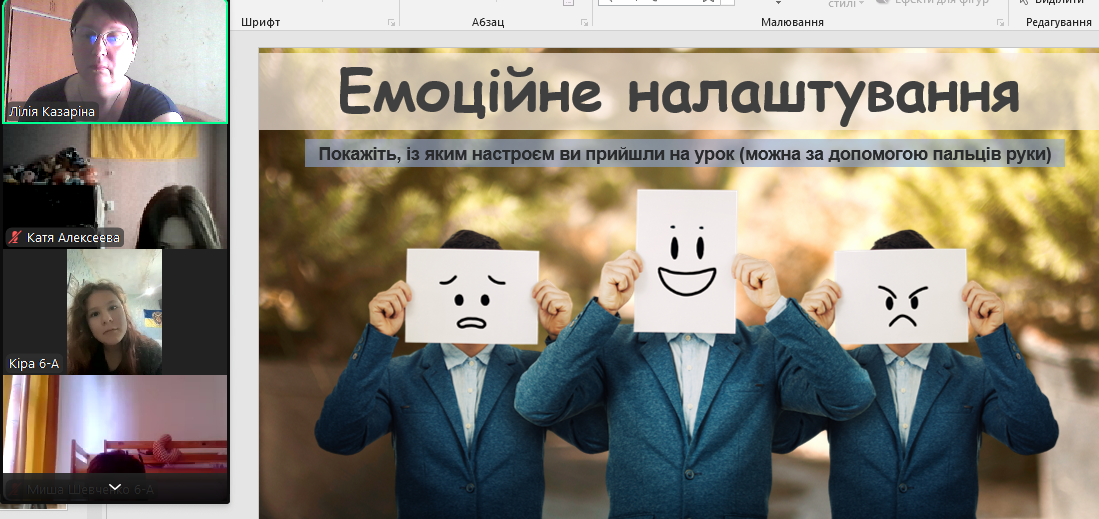Select the angry face paper on the slide
This screenshot has height=519, width=1099.
(901, 297)
